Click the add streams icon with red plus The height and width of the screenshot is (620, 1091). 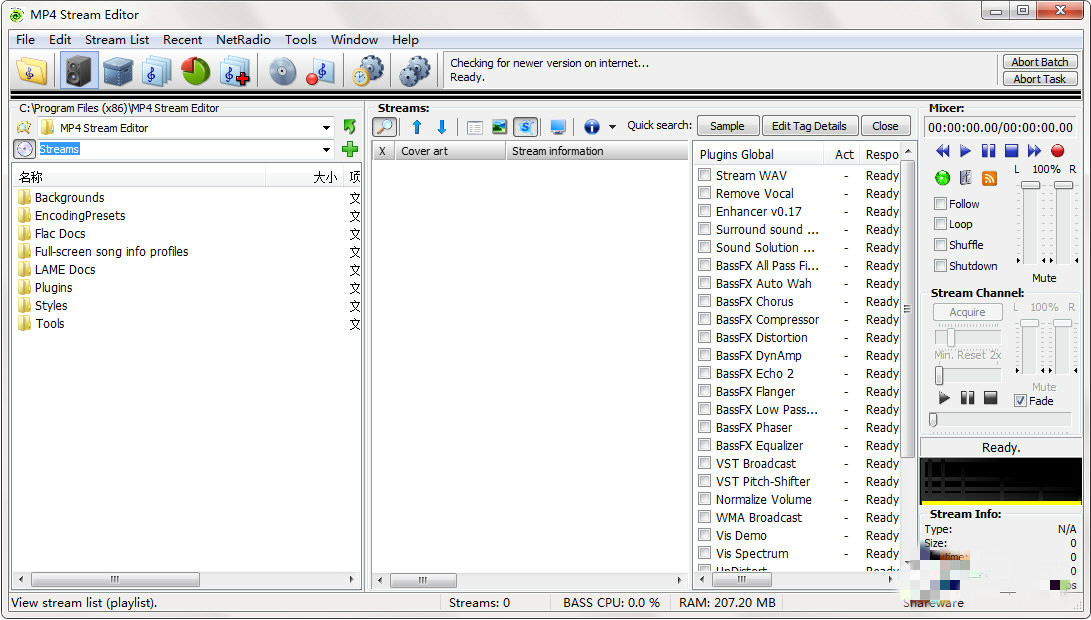point(236,71)
